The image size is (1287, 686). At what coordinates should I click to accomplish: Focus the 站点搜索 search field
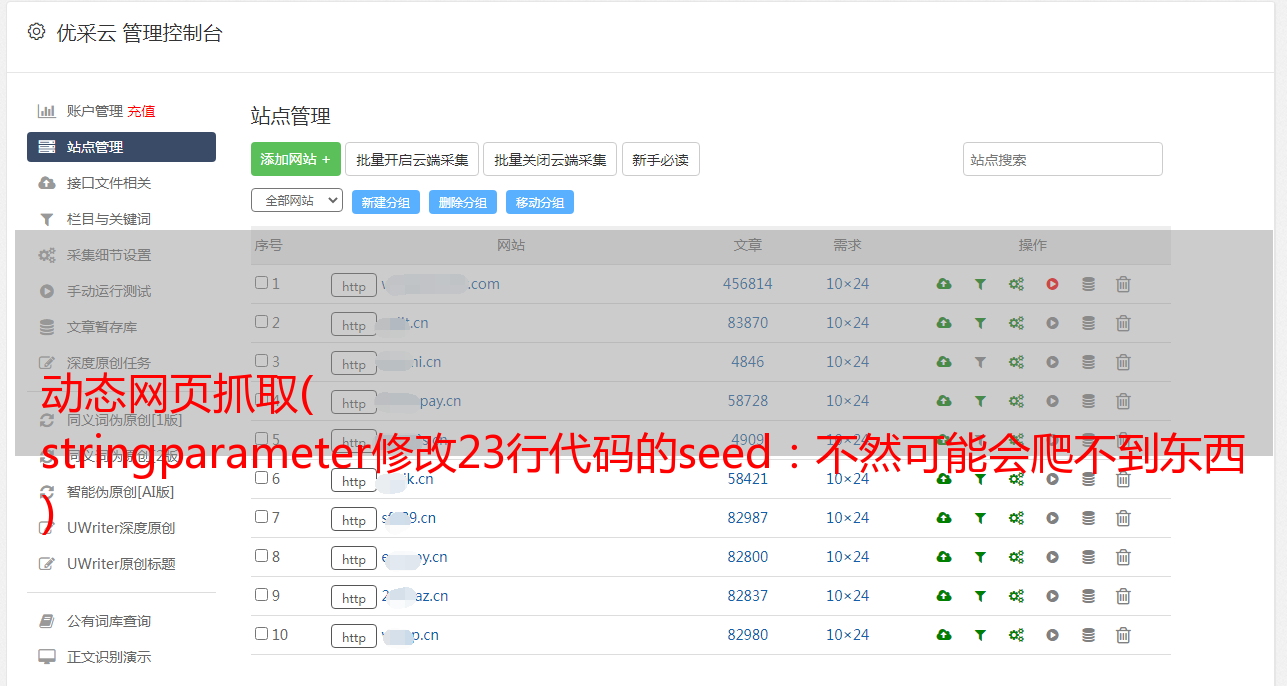(x=1063, y=159)
